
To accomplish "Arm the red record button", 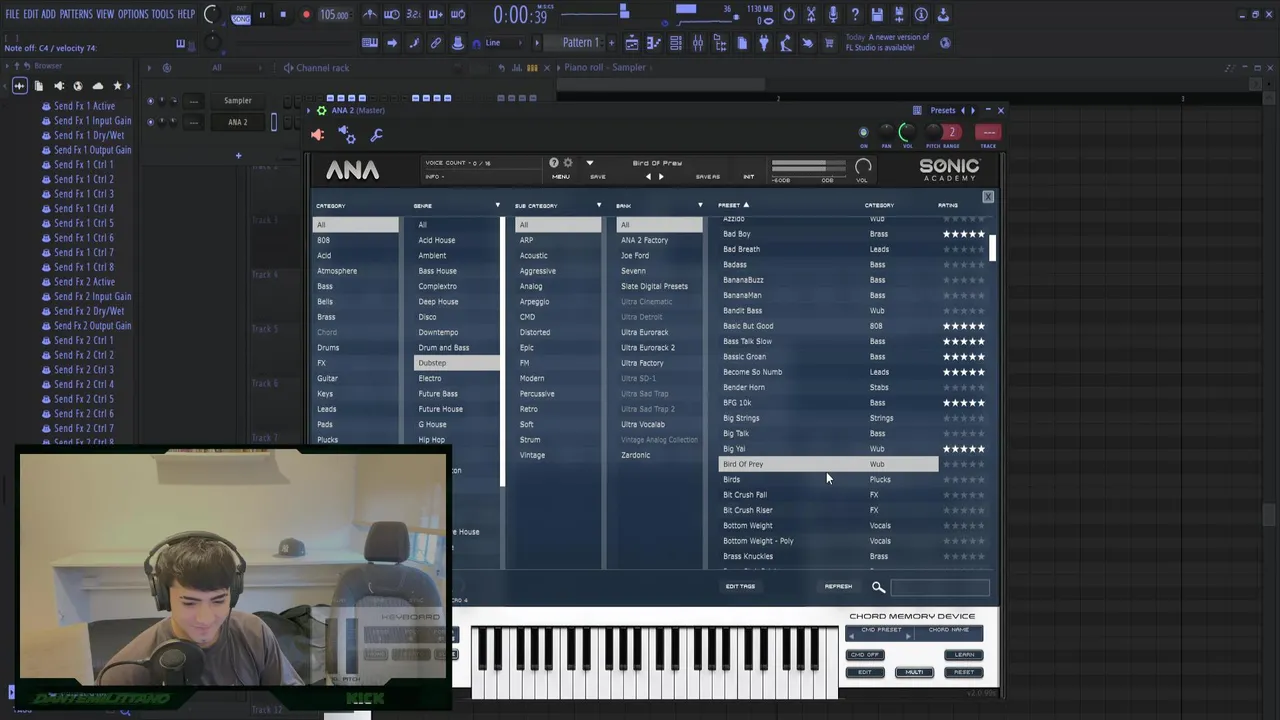I will click(306, 15).
